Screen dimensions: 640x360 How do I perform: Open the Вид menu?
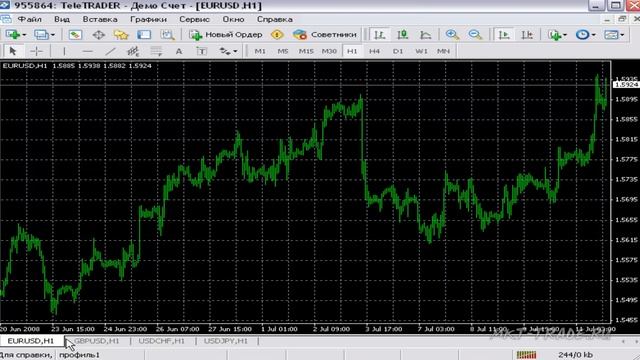tap(62, 19)
